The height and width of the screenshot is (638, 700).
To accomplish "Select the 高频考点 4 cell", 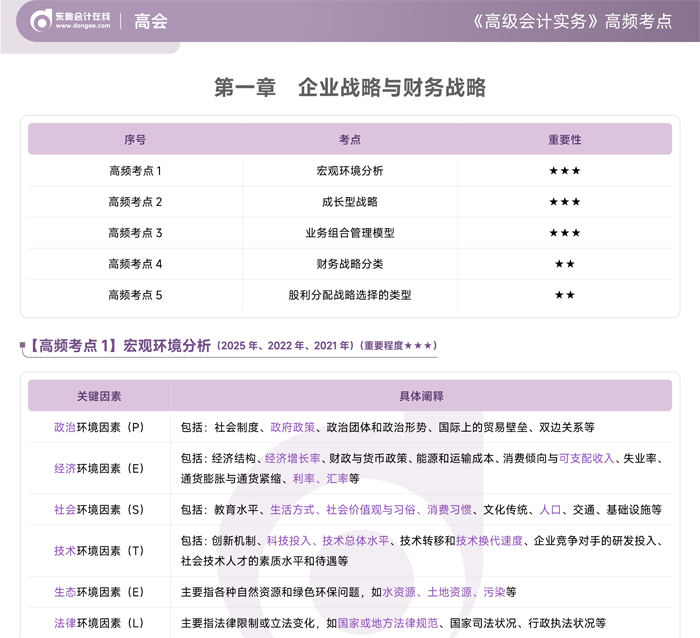I will pos(135,264).
